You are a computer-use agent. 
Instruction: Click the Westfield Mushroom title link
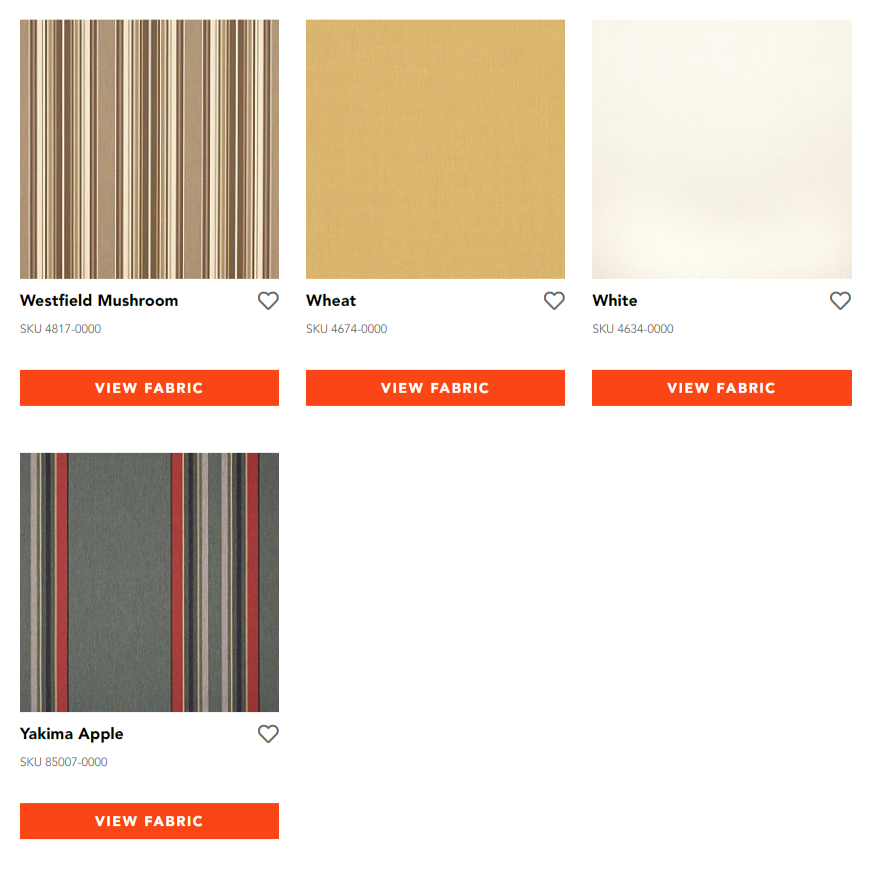point(99,301)
